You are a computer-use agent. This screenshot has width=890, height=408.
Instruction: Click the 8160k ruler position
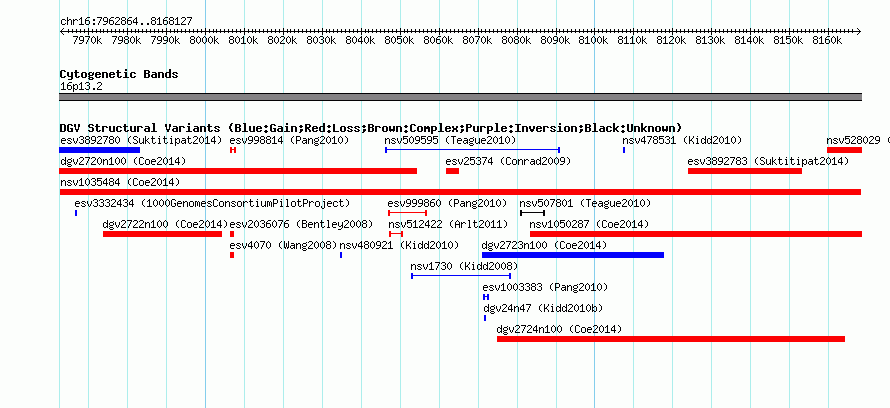point(828,41)
